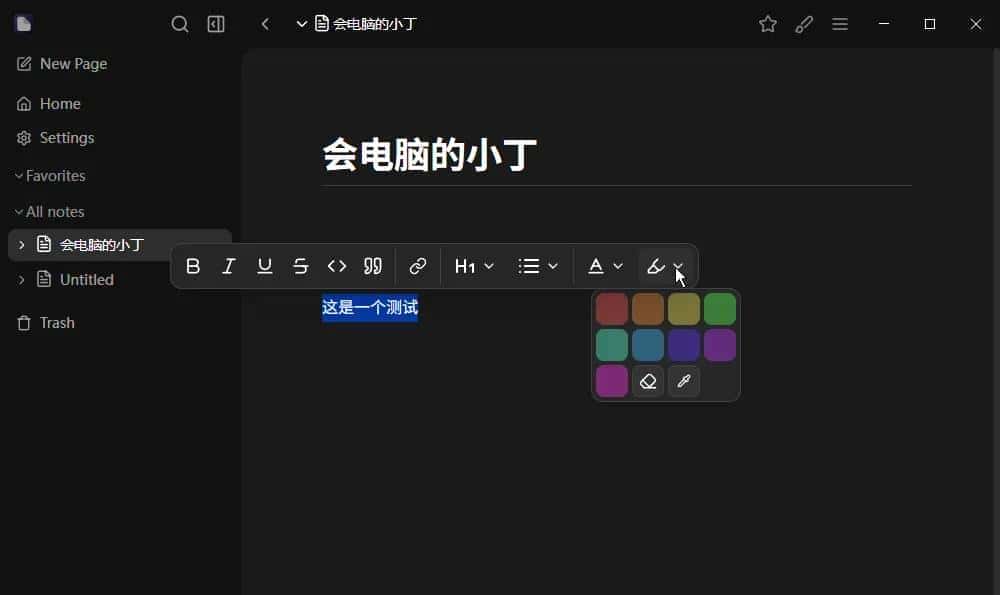Switch to the Untitled note
The height and width of the screenshot is (595, 1000).
pos(88,279)
